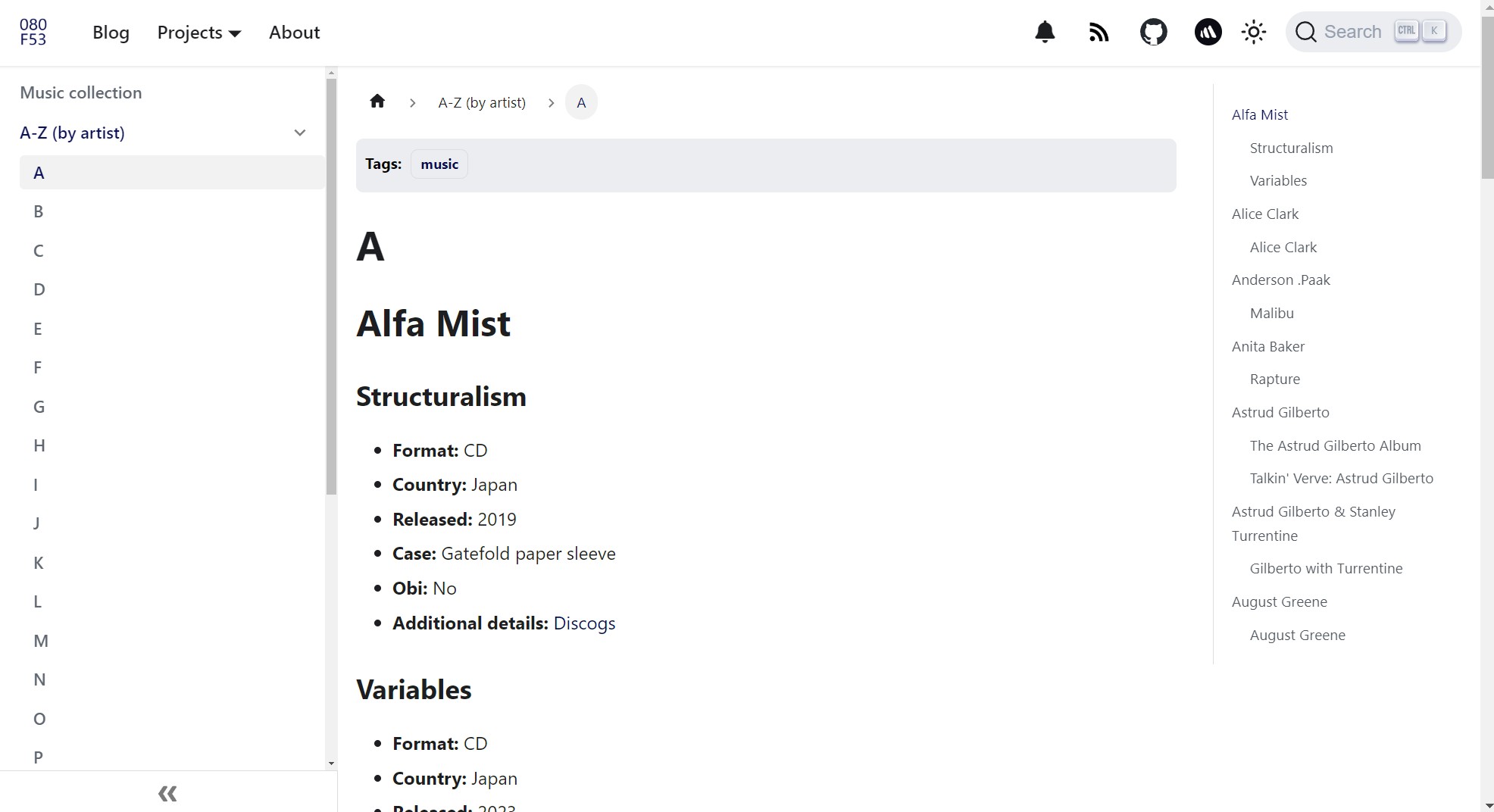Click the search magnifier icon
The height and width of the screenshot is (812, 1494).
(1305, 32)
